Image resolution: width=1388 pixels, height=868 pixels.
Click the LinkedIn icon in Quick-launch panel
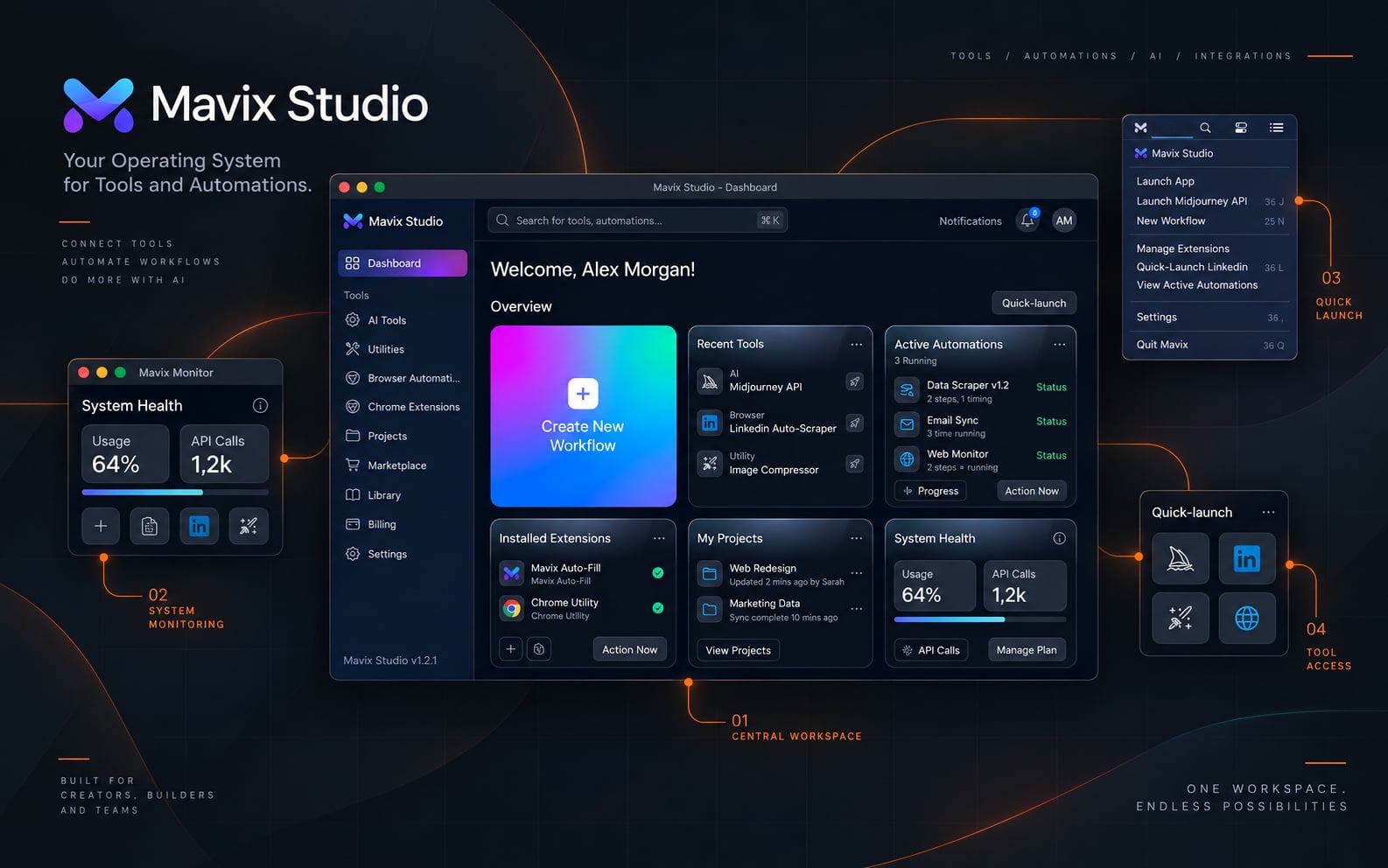pos(1247,558)
